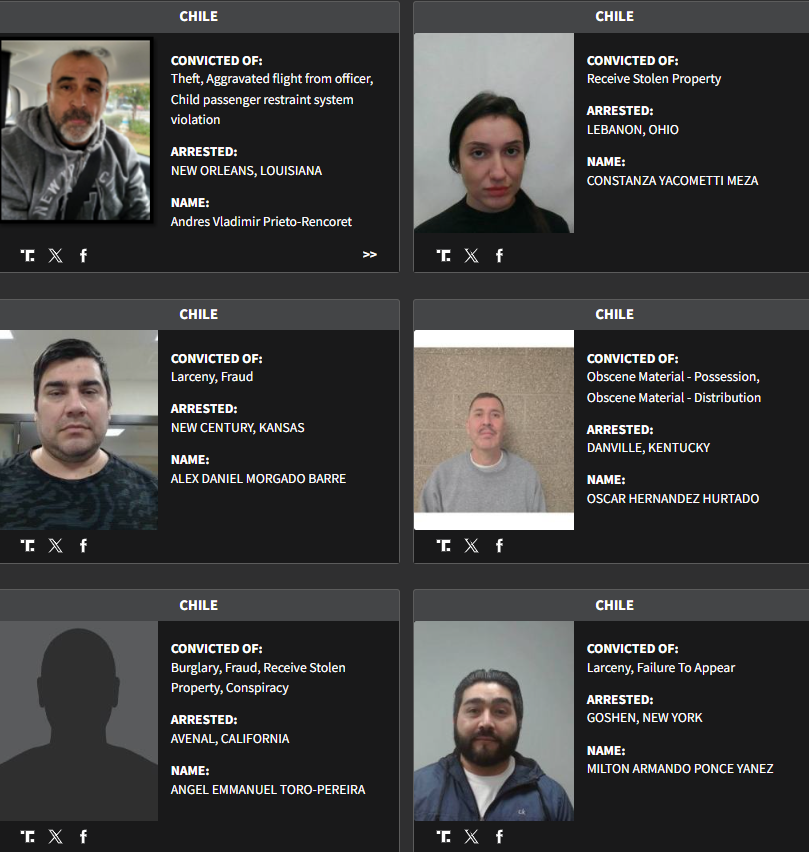
Task: Share Andres Prieto-Rencoret card on X
Action: click(55, 255)
